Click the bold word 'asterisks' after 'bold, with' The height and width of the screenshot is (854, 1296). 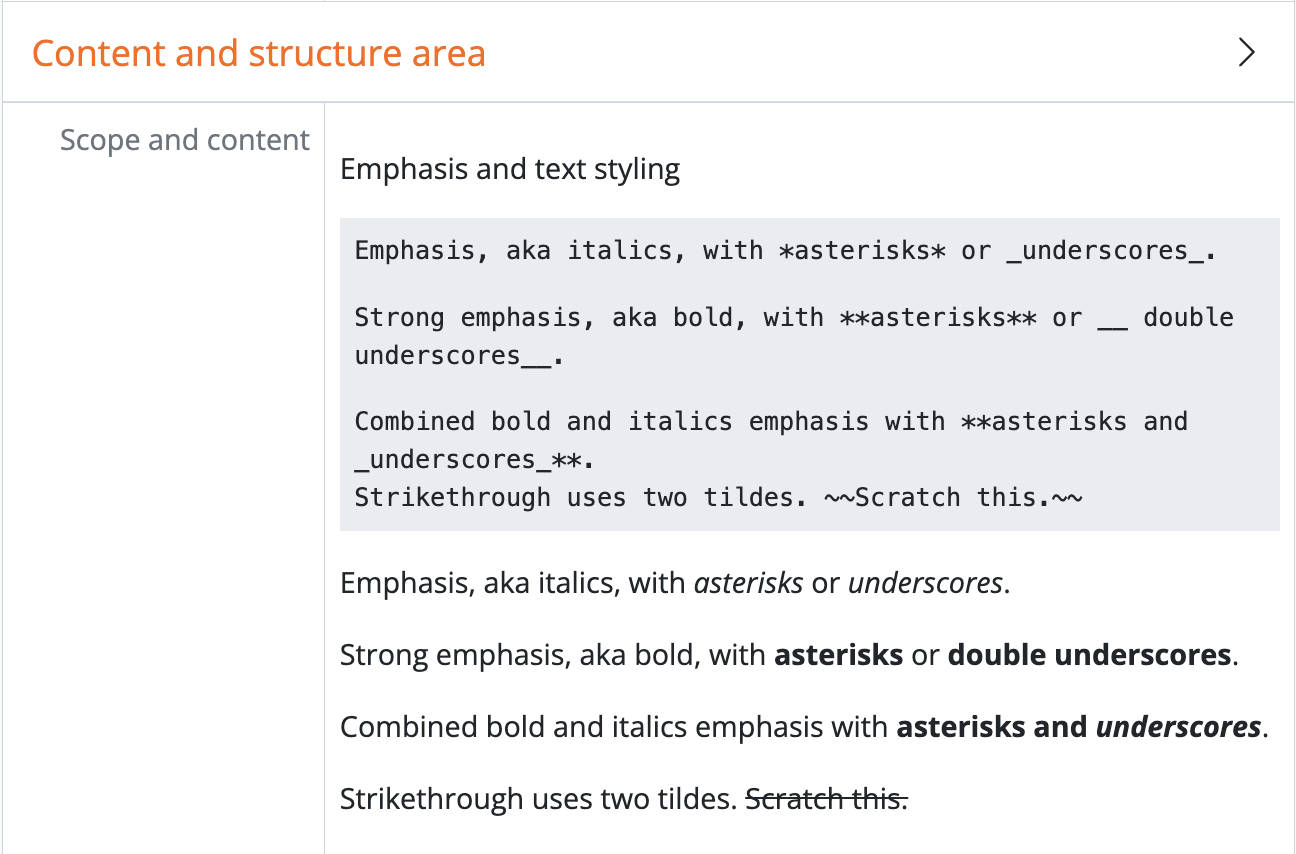[839, 656]
